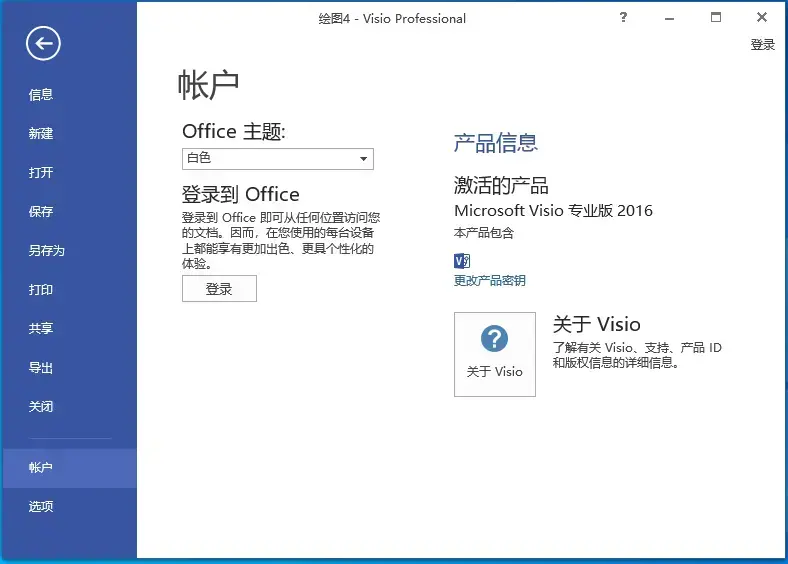Open the 导出 page
This screenshot has height=564, width=788.
click(x=41, y=367)
